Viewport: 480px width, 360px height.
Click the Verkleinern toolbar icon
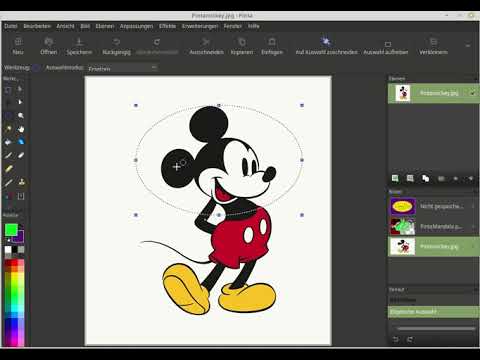click(x=433, y=42)
